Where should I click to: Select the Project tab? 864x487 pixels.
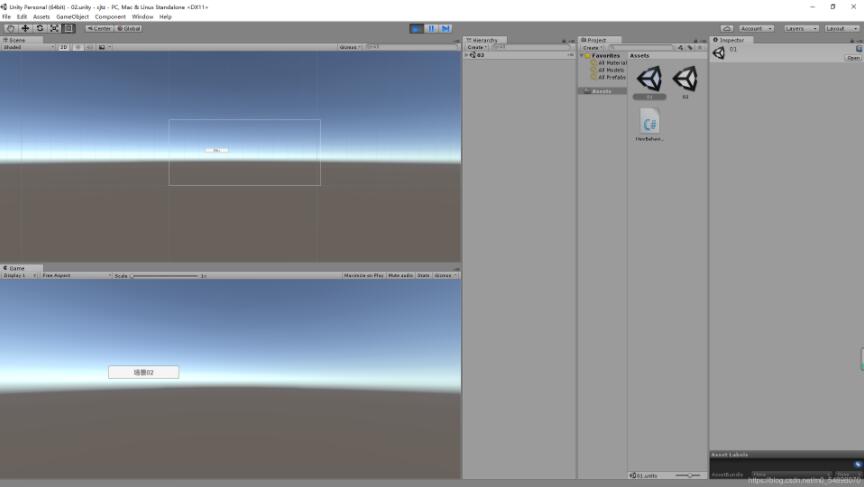(600, 40)
